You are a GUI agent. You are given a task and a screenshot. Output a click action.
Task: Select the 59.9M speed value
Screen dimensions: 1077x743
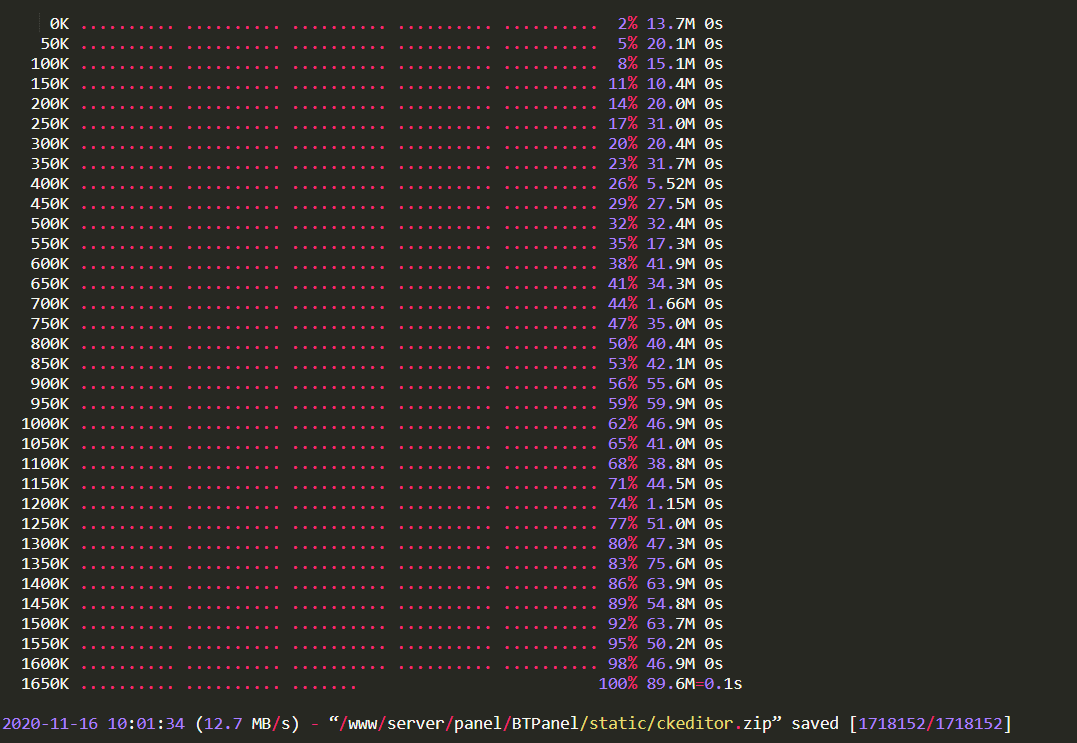pyautogui.click(x=670, y=404)
